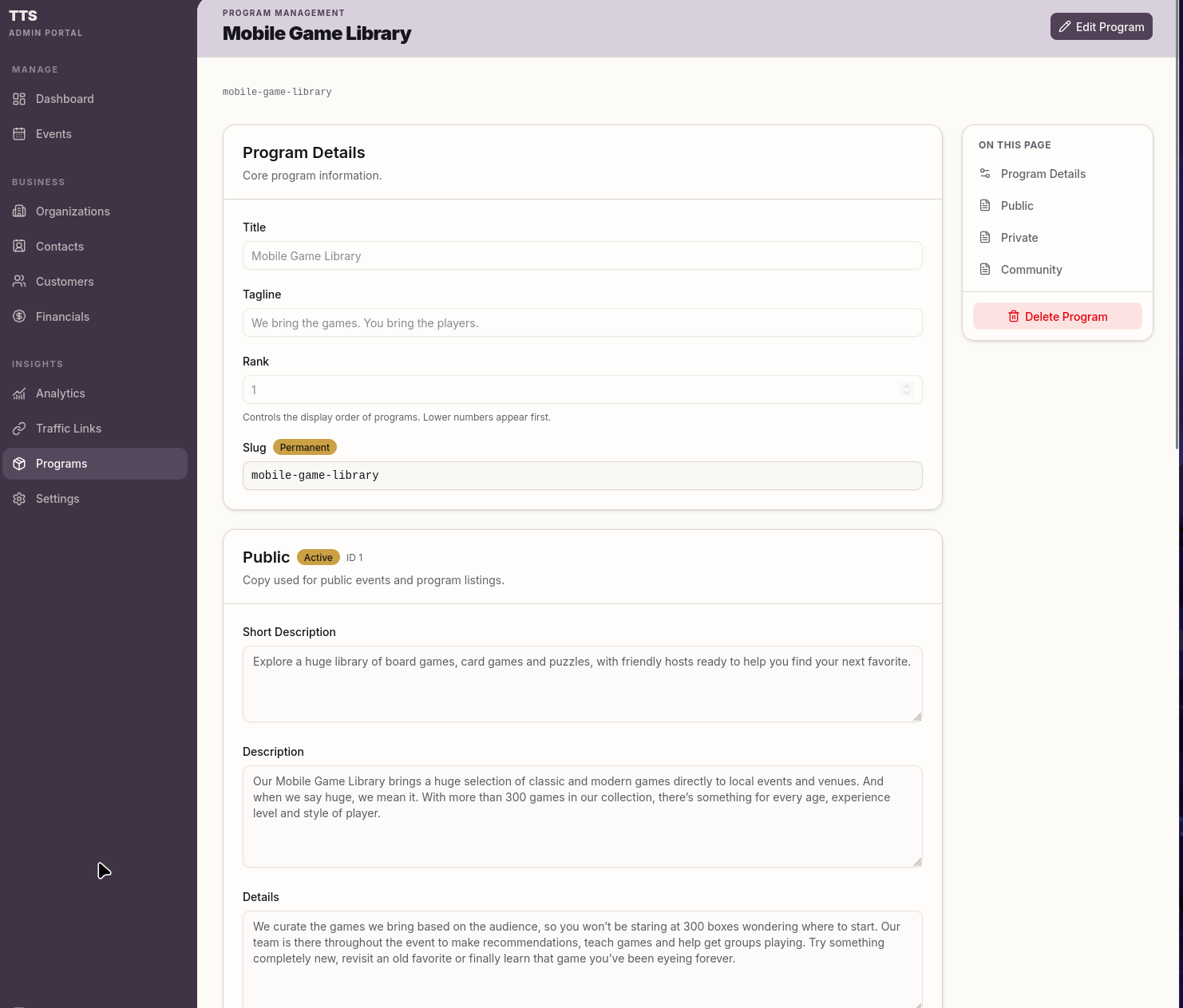Select Programs in the sidebar

pos(95,464)
